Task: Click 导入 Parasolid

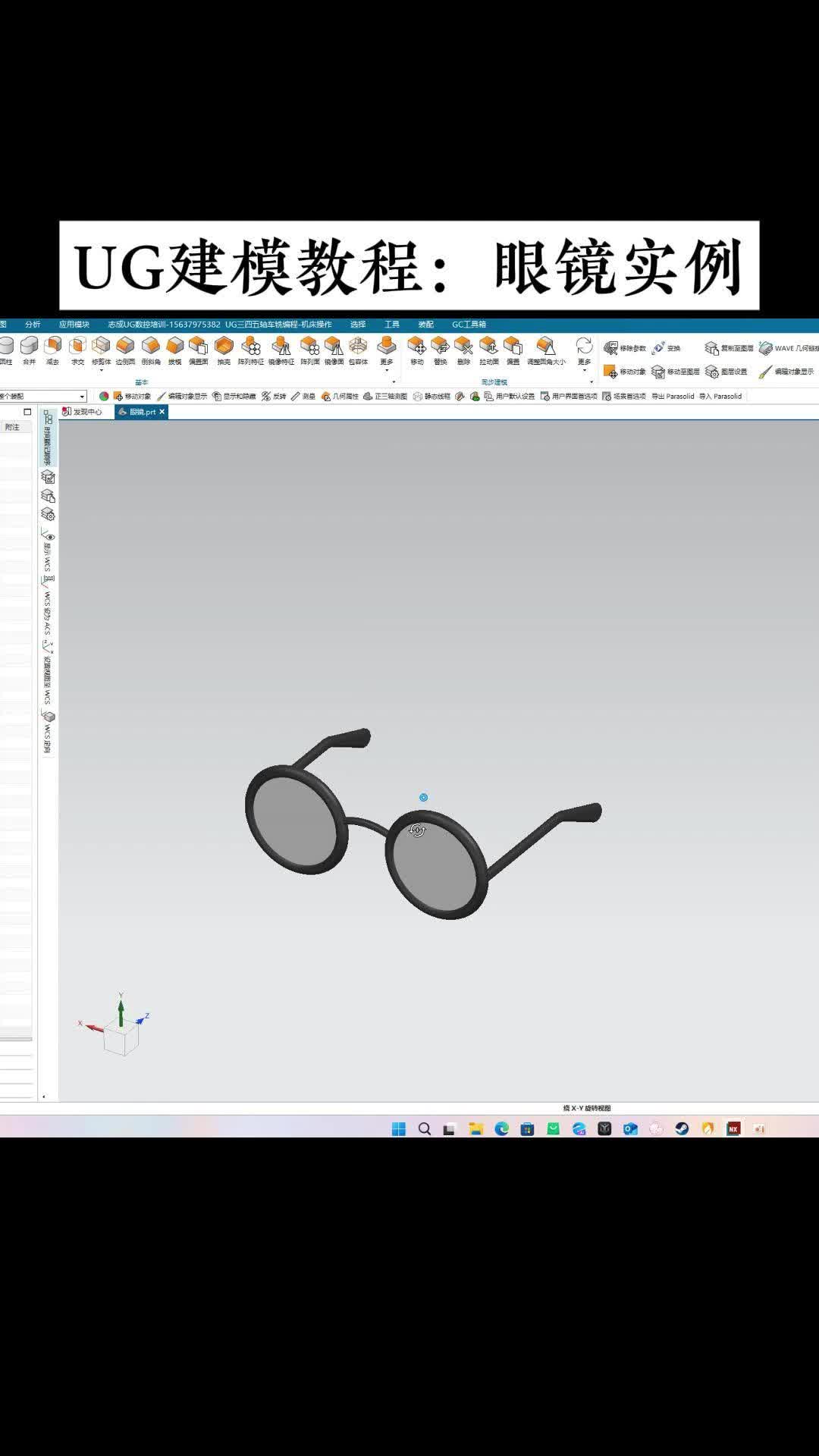Action: [x=720, y=396]
